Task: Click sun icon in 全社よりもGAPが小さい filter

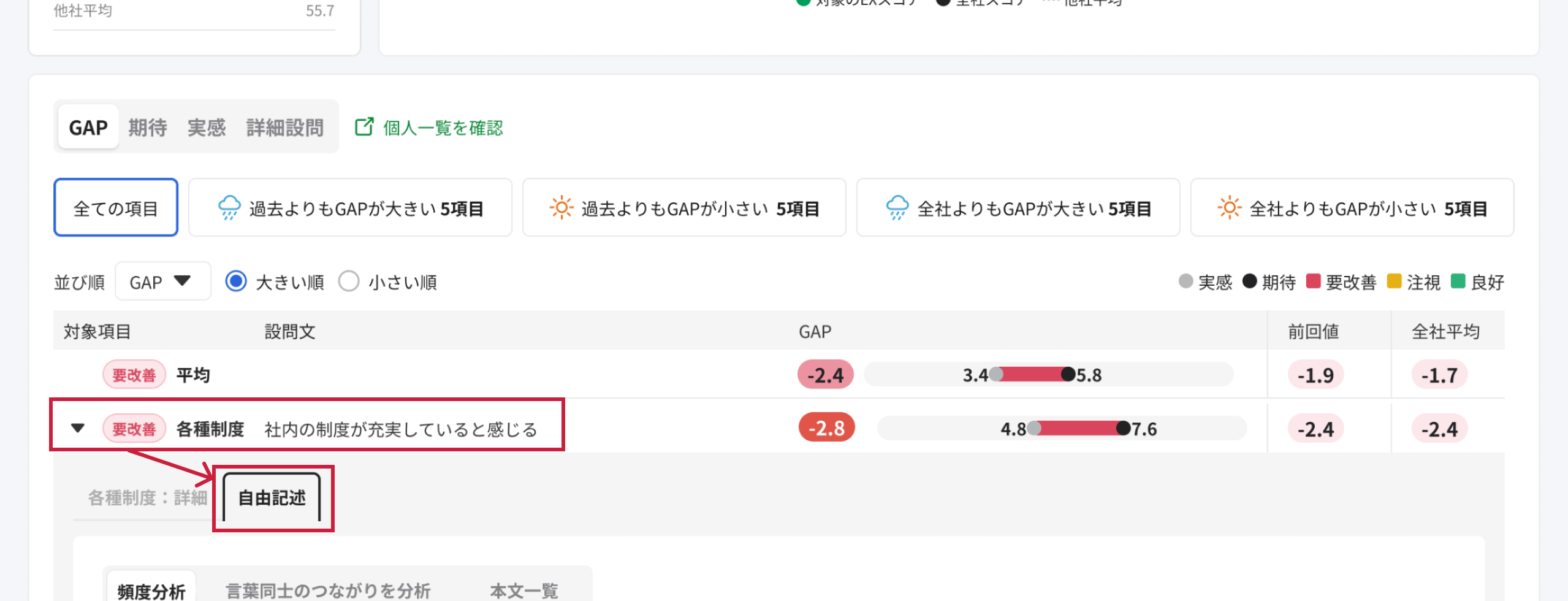Action: point(1228,208)
